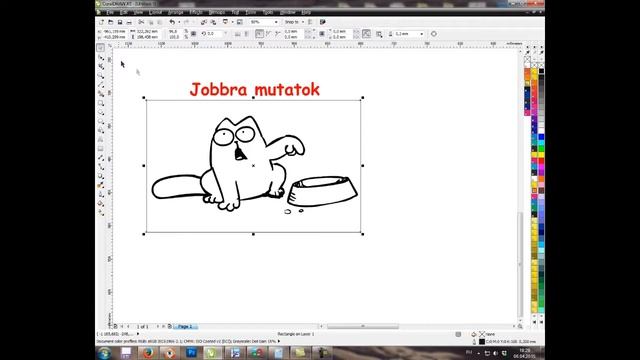
Task: Open the outline width dropdown
Action: tap(422, 34)
